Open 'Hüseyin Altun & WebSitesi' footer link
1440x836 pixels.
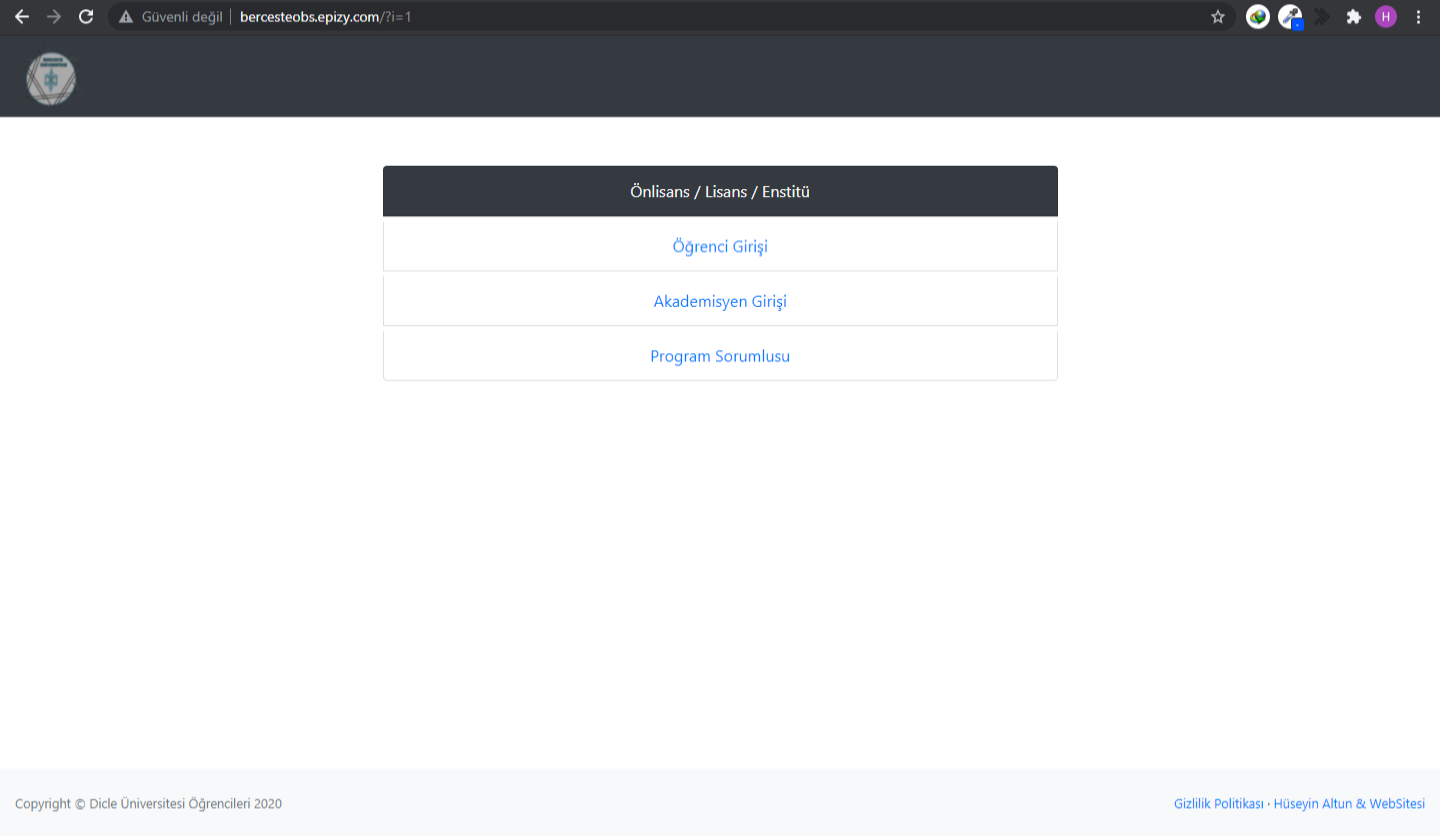1349,803
